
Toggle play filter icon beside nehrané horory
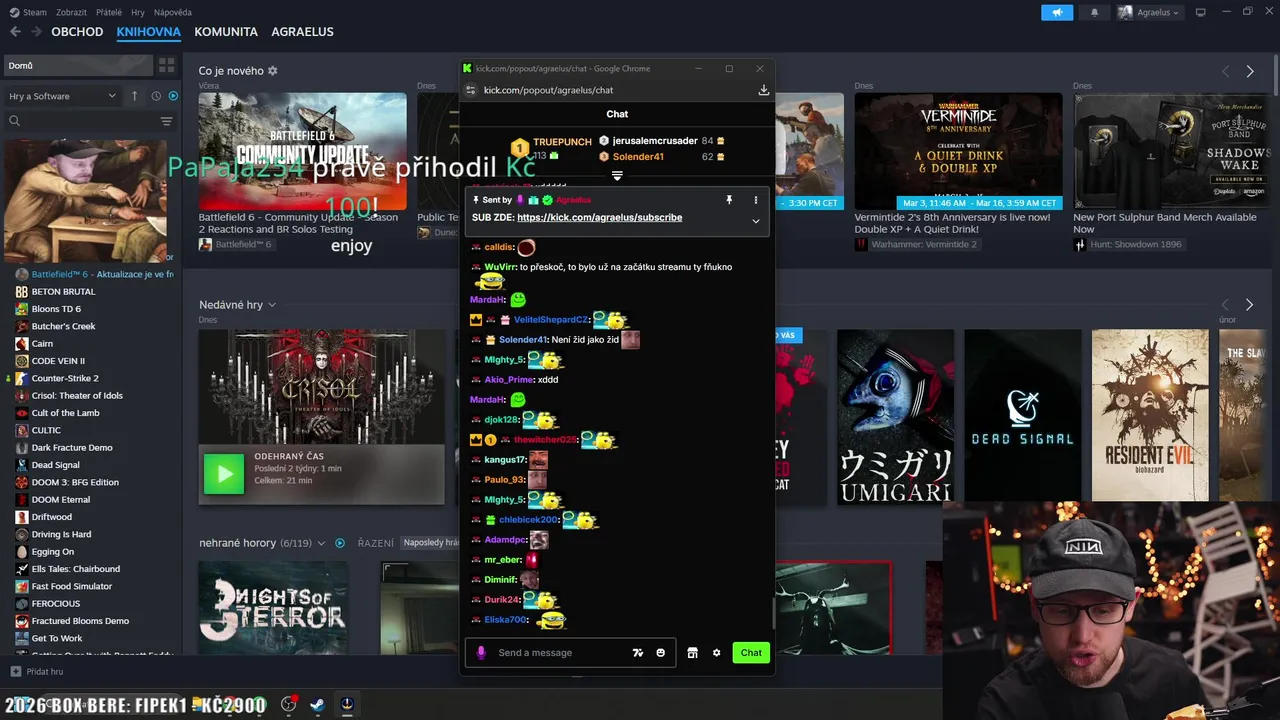340,543
